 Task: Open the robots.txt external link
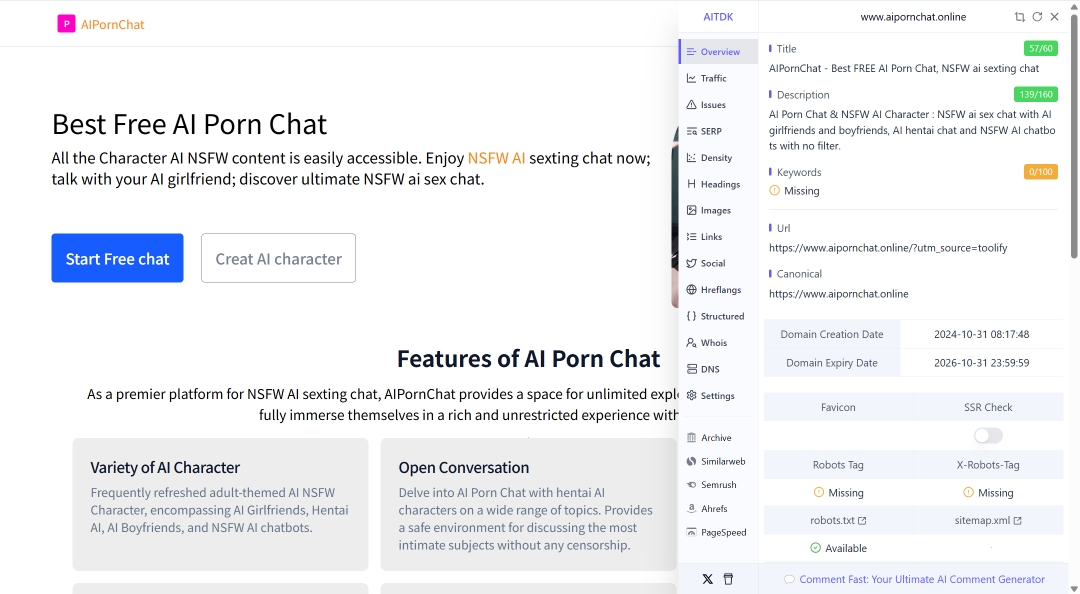838,520
